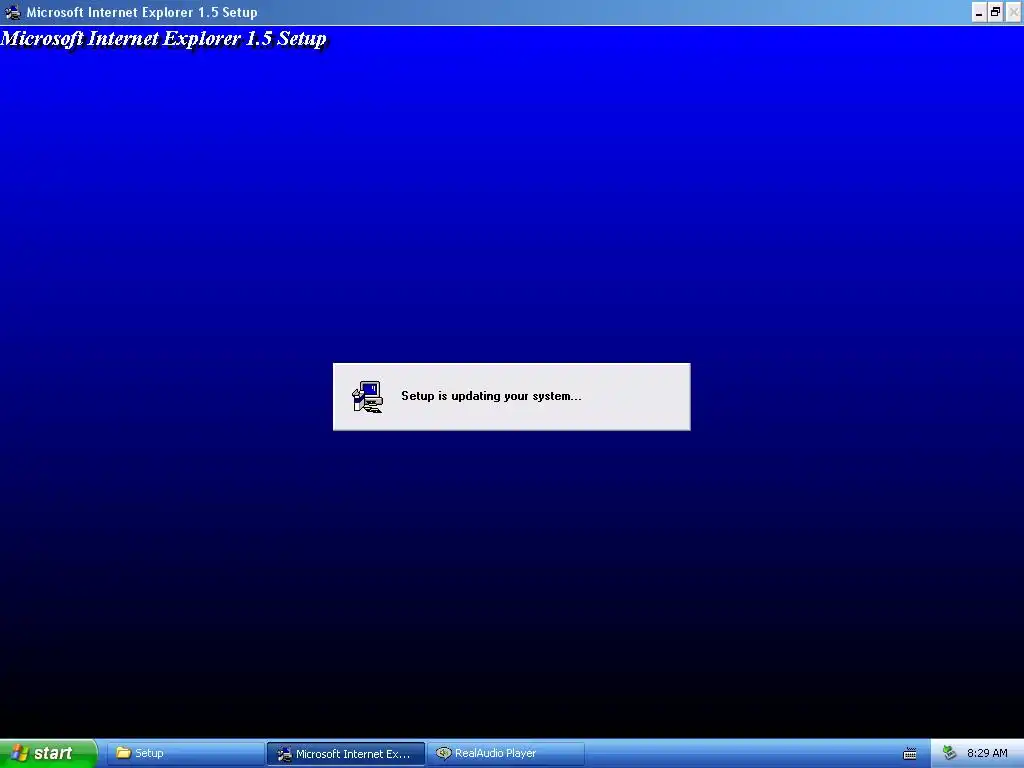The height and width of the screenshot is (768, 1024).
Task: Select the Microsoft Internet Ex... taskbar button
Action: tap(345, 754)
